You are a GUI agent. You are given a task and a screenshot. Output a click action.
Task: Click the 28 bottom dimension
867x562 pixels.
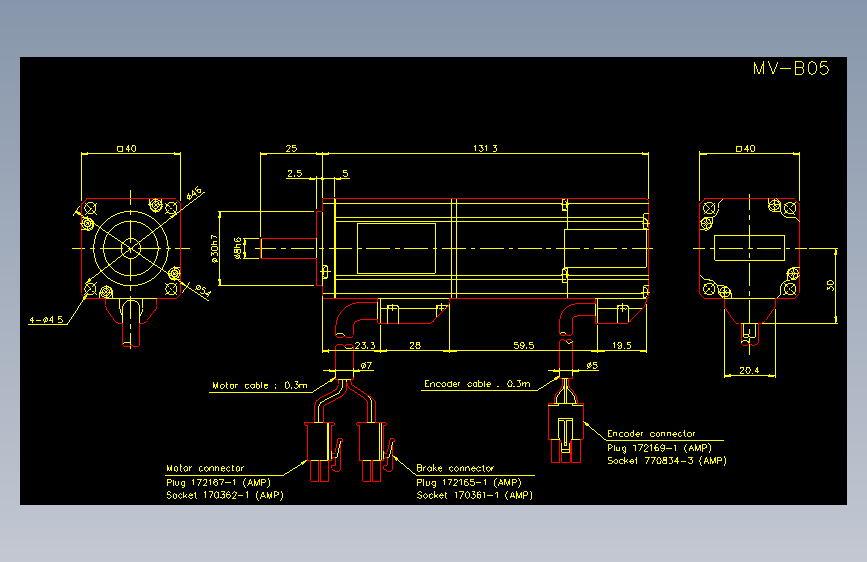coord(415,345)
